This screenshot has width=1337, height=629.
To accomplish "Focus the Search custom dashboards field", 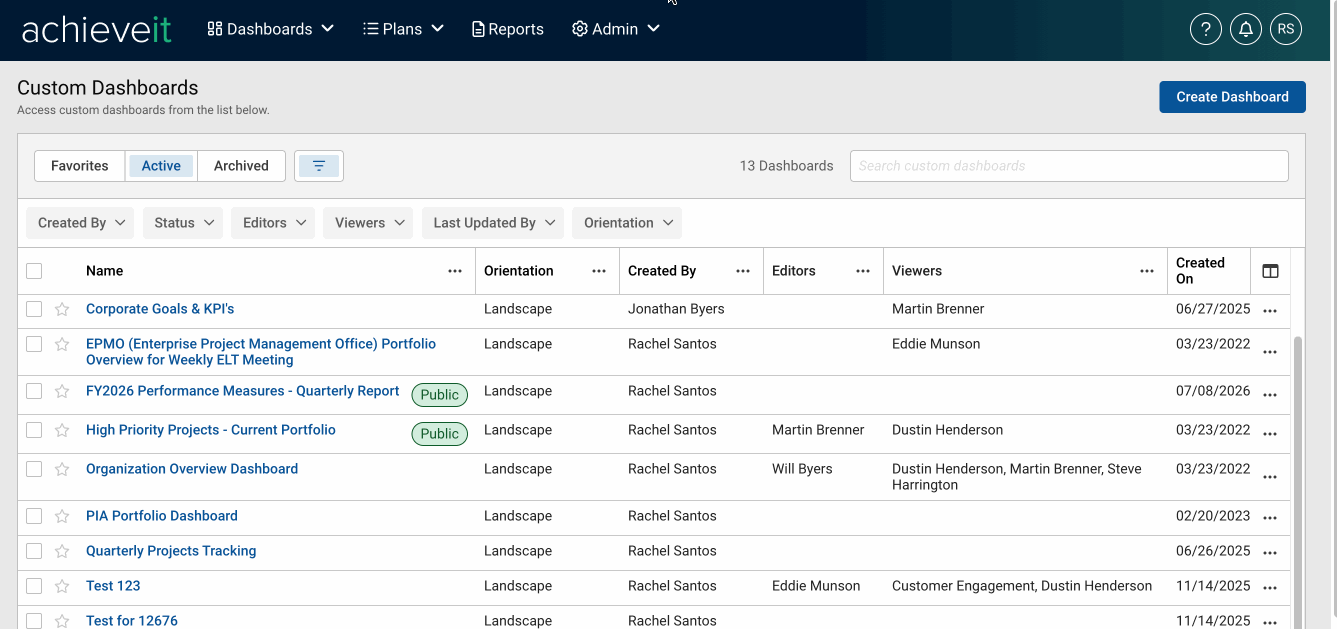I will tap(1069, 166).
